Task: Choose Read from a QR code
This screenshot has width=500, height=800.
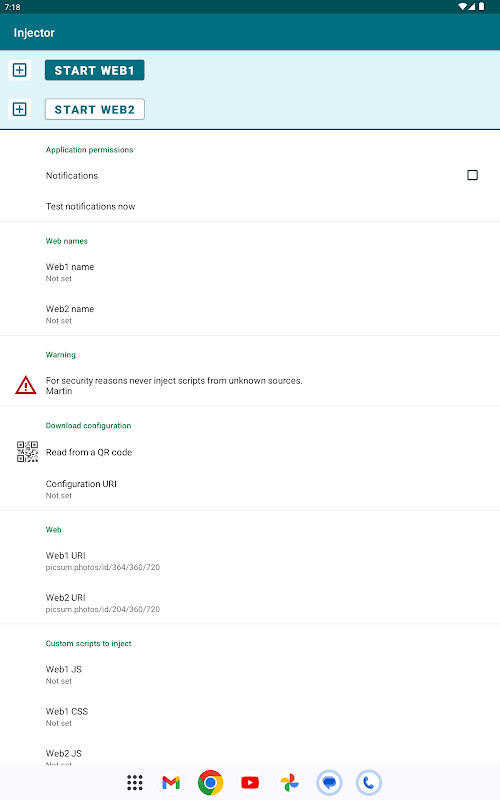Action: (x=250, y=452)
